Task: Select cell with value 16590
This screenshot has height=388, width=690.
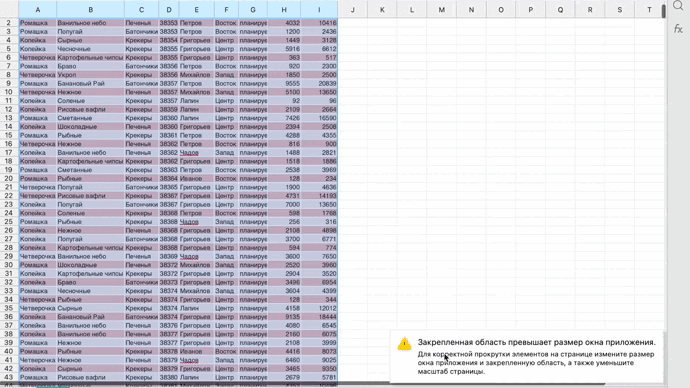Action: 319,118
